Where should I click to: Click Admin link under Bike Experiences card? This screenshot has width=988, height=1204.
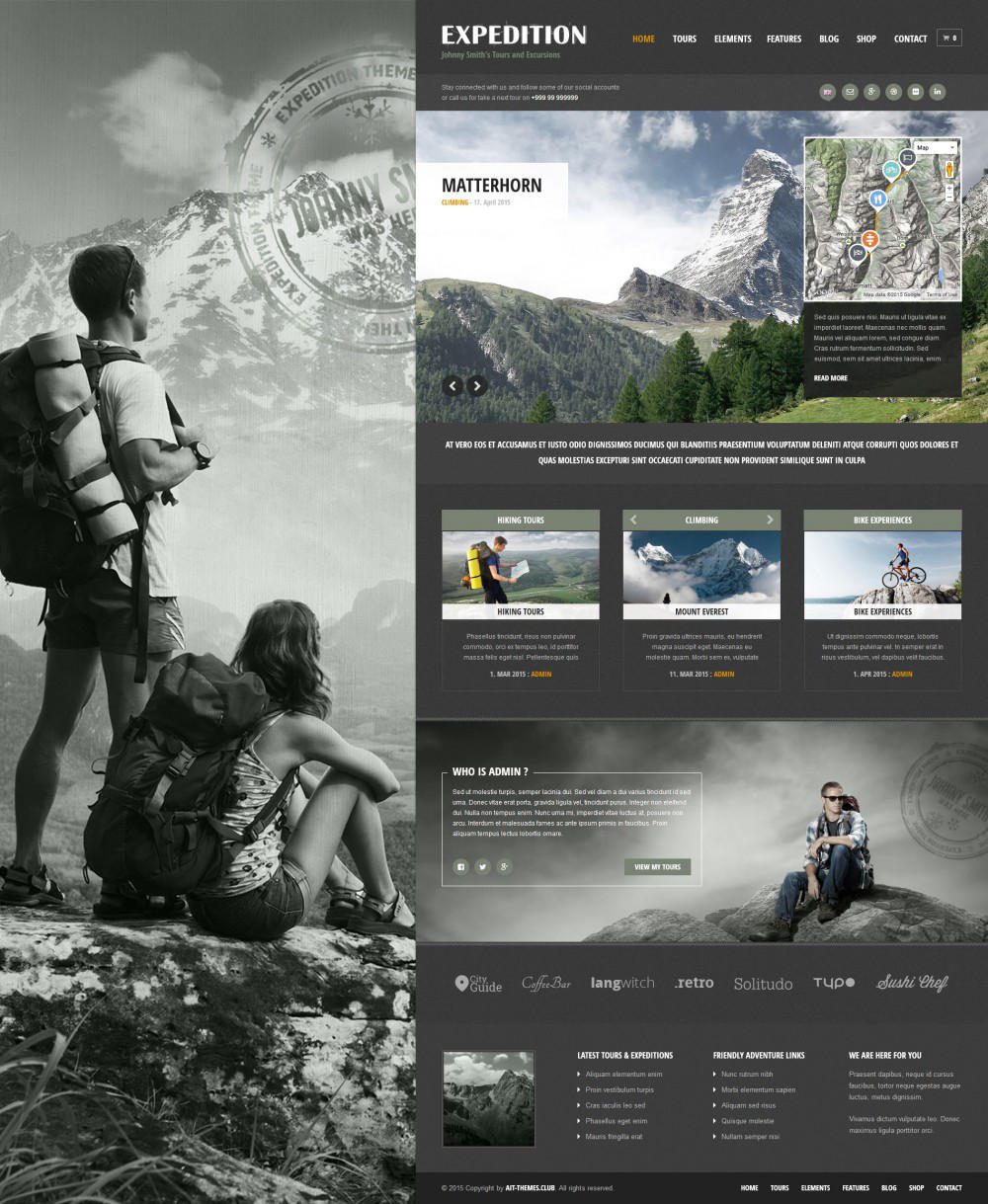coord(902,674)
